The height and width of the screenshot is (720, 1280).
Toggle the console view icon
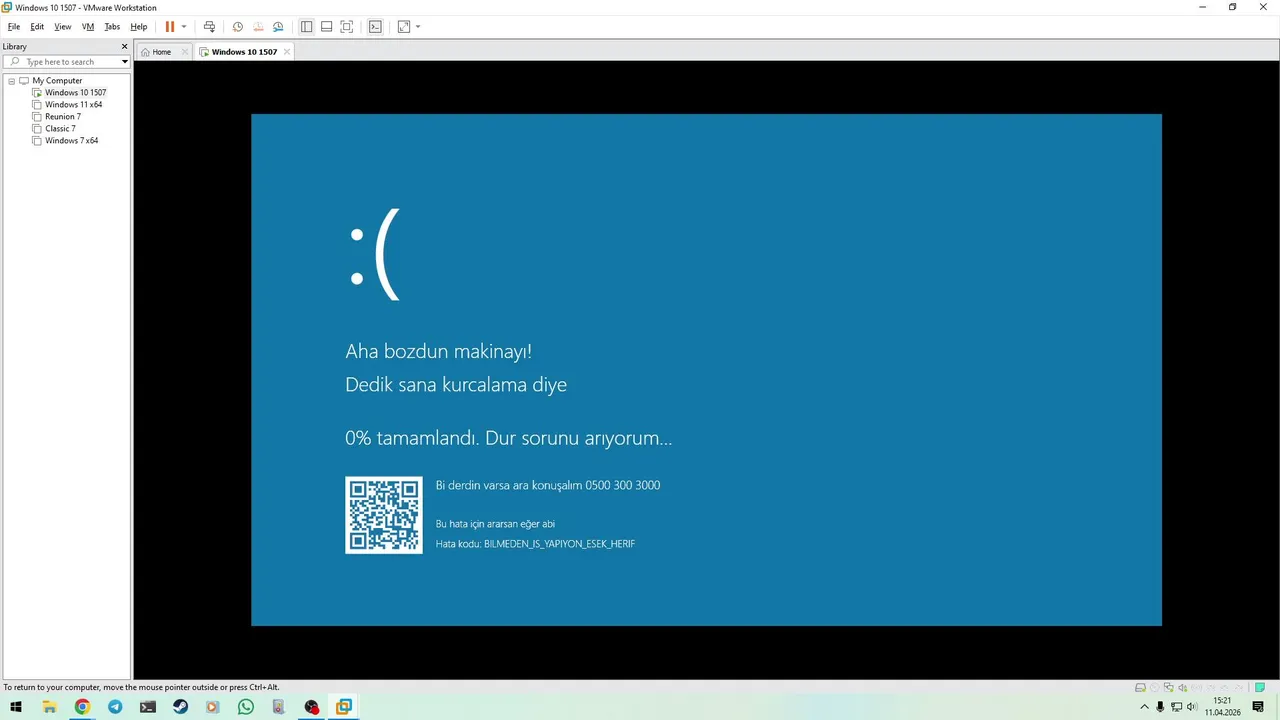coord(375,27)
